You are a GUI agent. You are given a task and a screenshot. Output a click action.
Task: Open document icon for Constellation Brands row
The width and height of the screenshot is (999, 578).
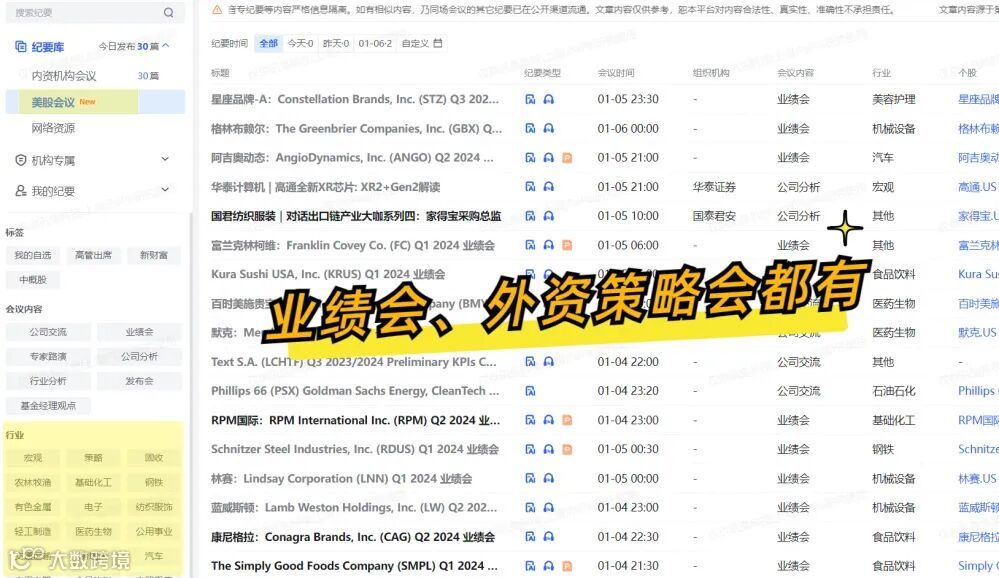pos(530,99)
